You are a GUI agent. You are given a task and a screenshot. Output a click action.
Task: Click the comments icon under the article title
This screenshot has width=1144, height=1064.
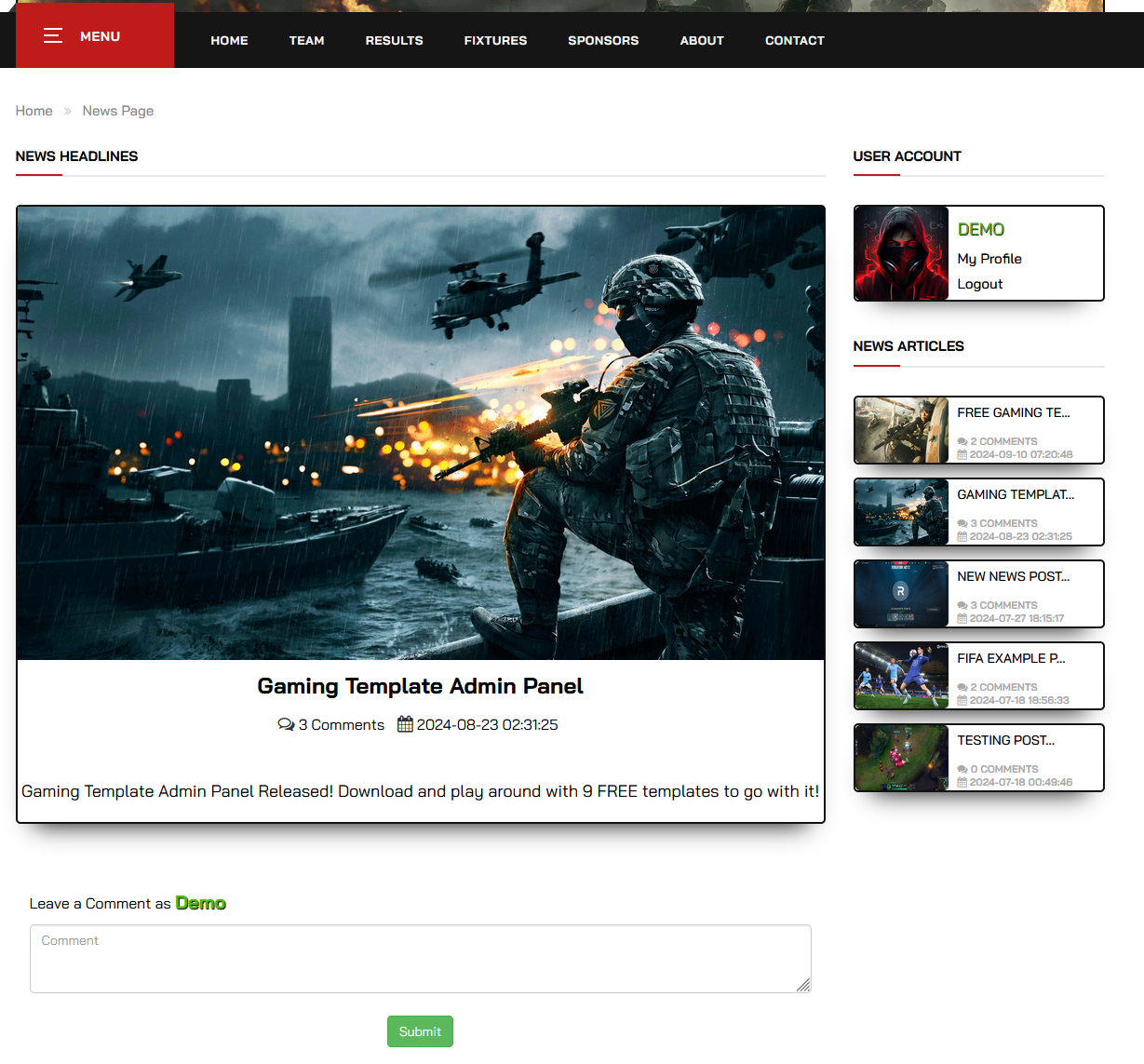286,724
